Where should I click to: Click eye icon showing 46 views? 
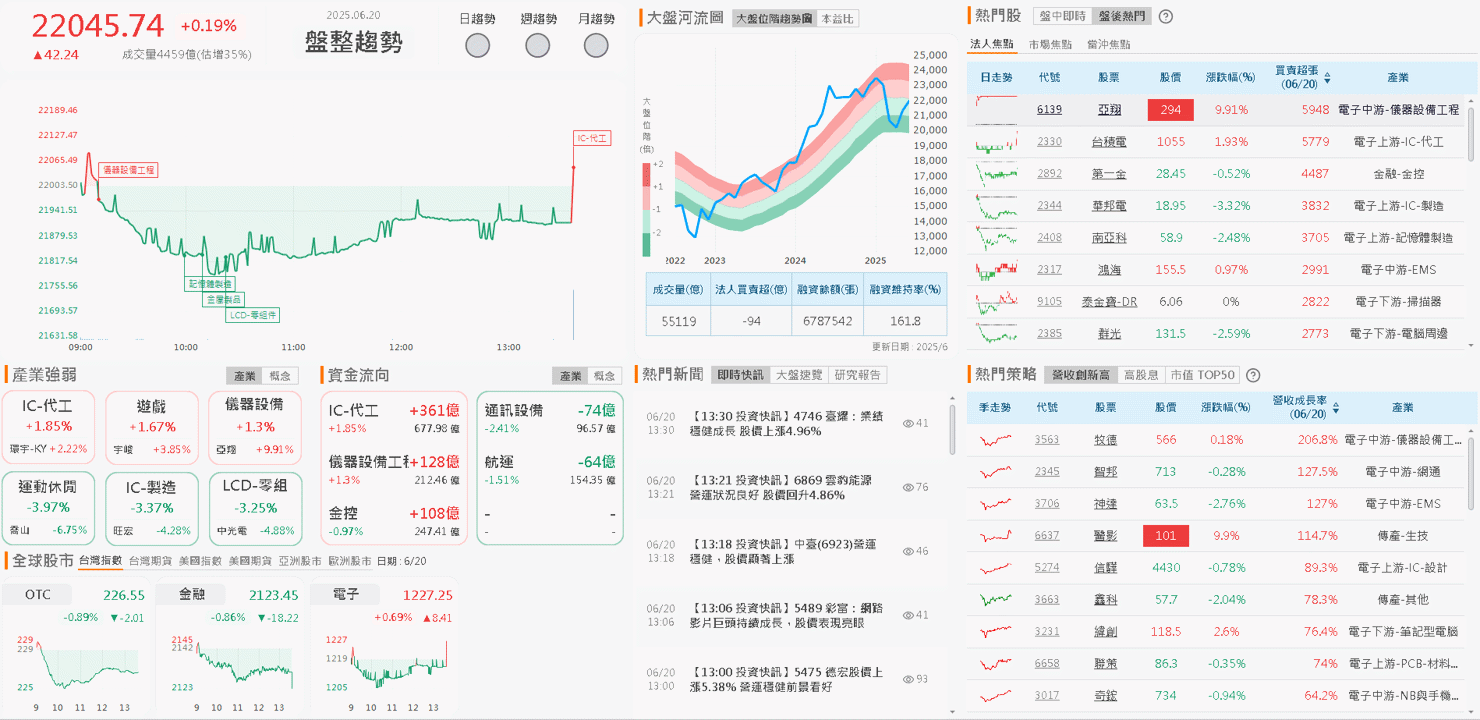pyautogui.click(x=908, y=551)
